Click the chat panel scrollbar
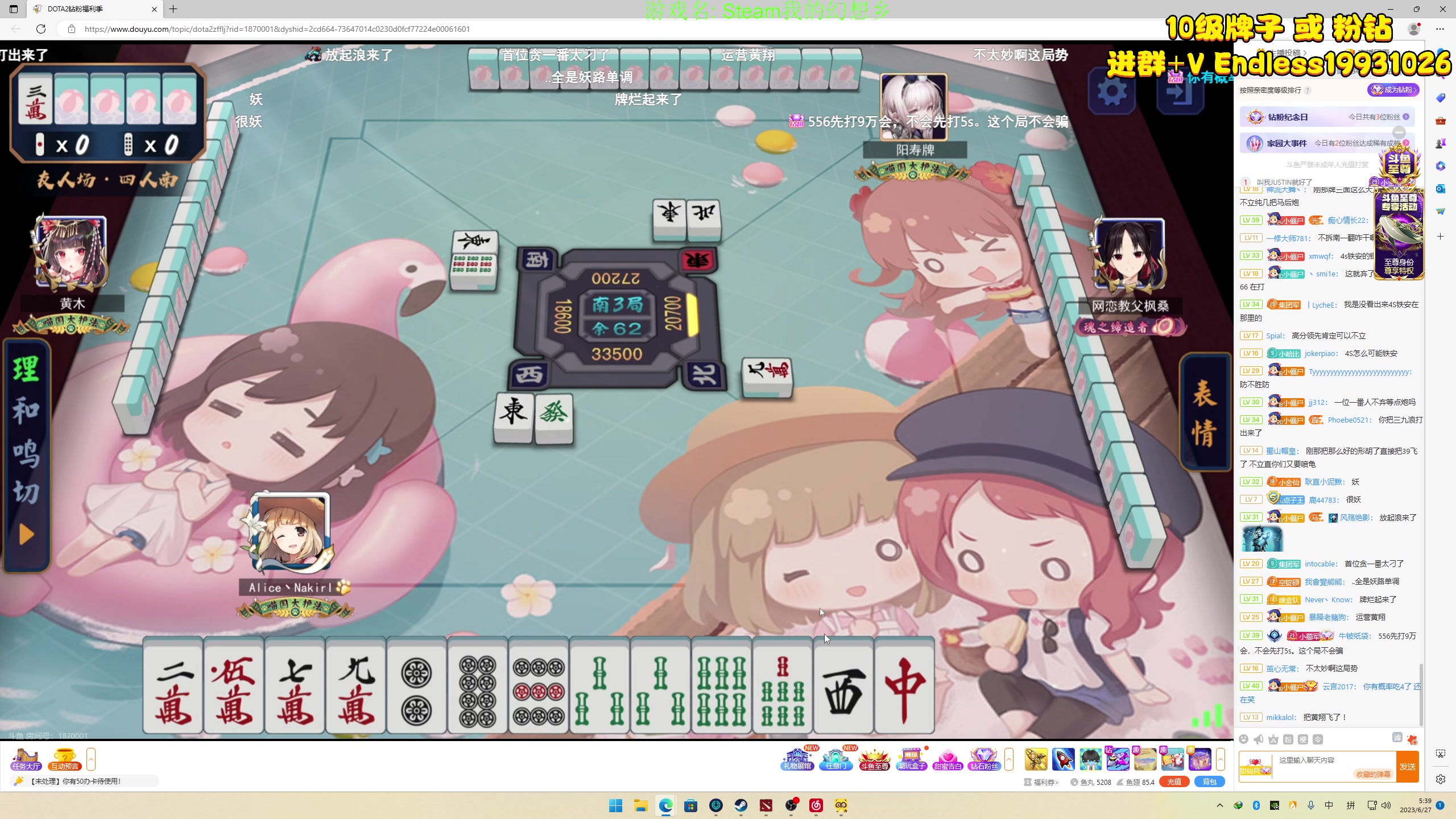Viewport: 1456px width, 819px height. 1421,694
